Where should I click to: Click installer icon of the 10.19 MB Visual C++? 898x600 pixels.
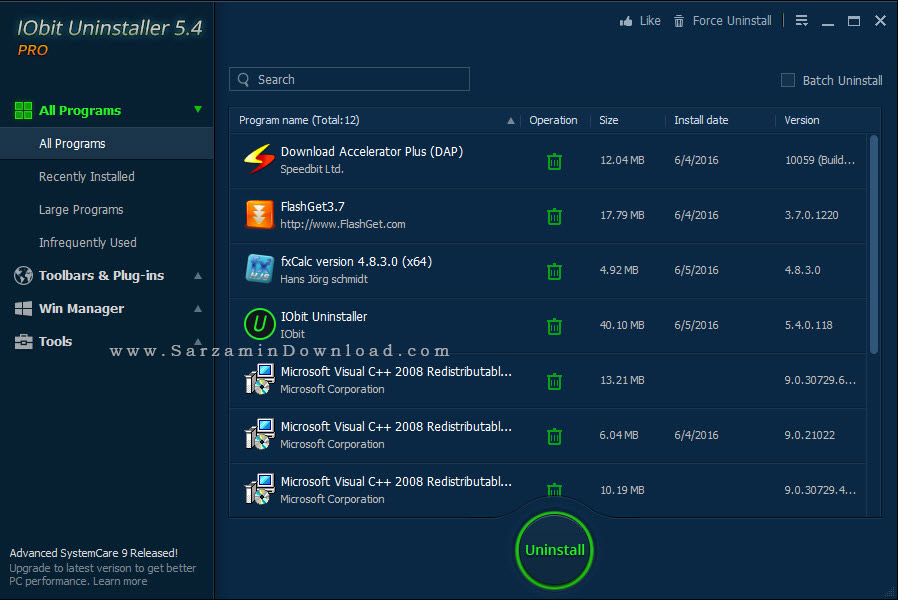[x=259, y=490]
